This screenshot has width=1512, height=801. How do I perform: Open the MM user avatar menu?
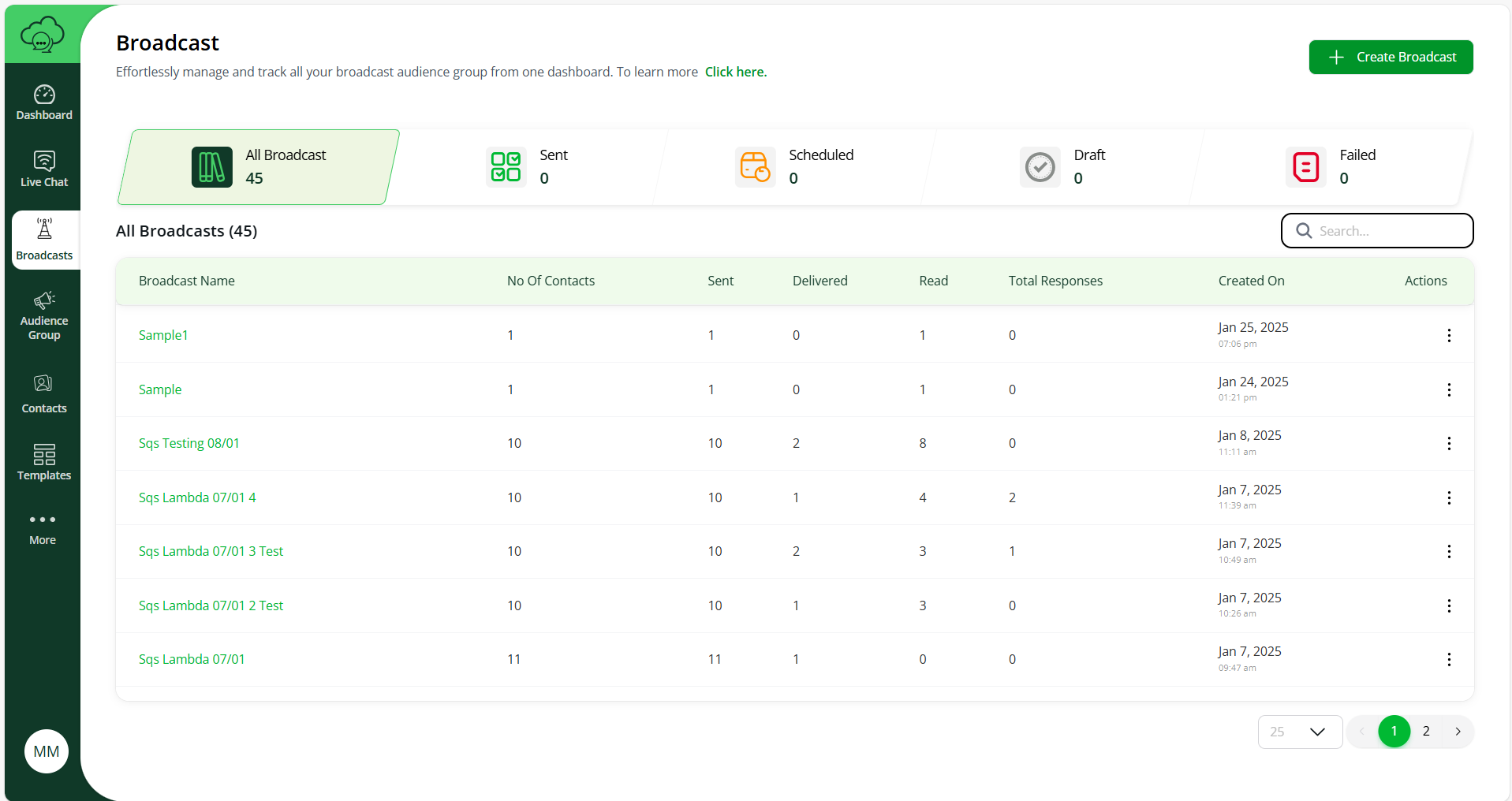coord(47,751)
